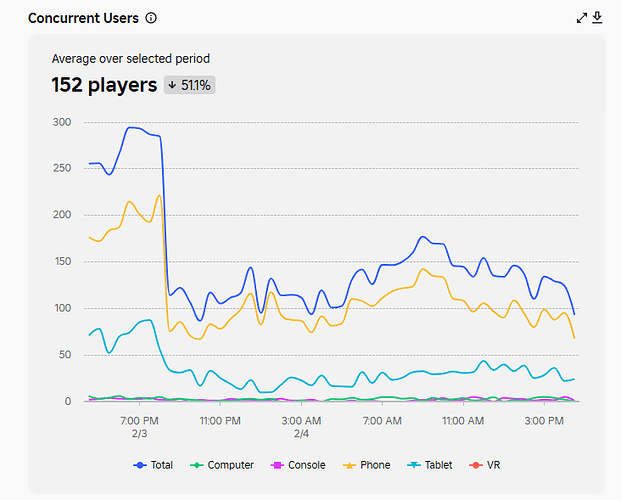This screenshot has width=621, height=500.
Task: Click the 3:00 AM 2/4 axis label
Action: pos(301,427)
